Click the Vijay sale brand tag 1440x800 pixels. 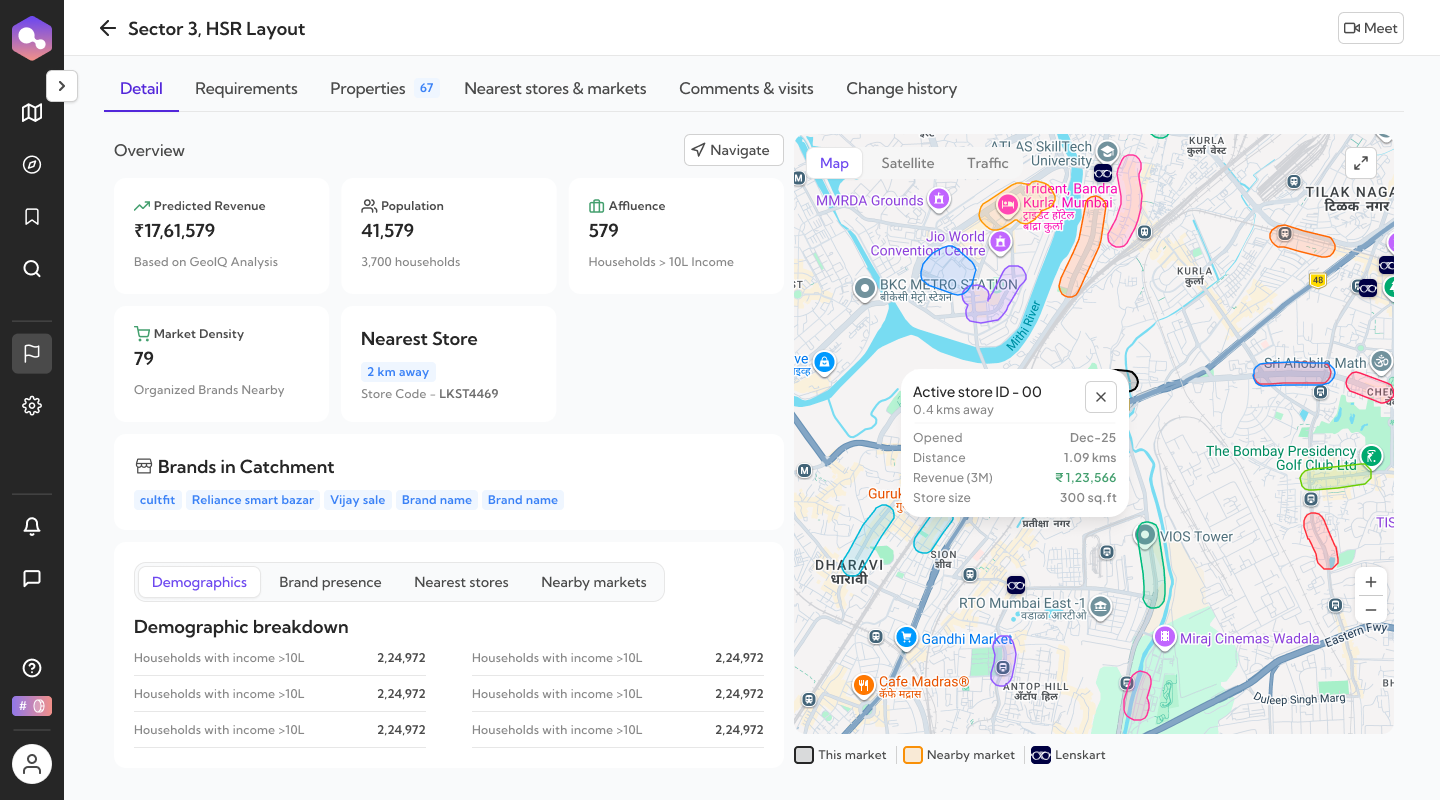point(358,500)
